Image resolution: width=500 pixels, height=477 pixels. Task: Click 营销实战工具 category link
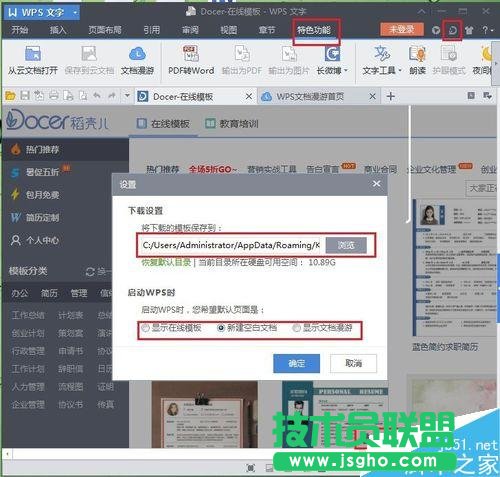pos(272,169)
